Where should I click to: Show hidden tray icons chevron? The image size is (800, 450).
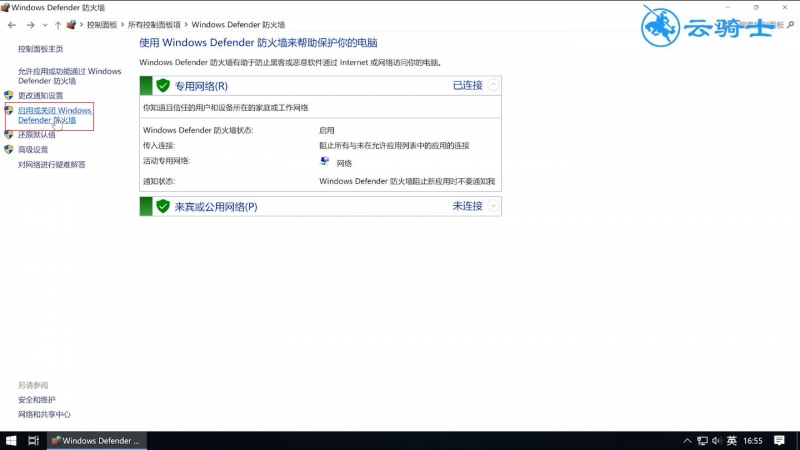pos(687,441)
